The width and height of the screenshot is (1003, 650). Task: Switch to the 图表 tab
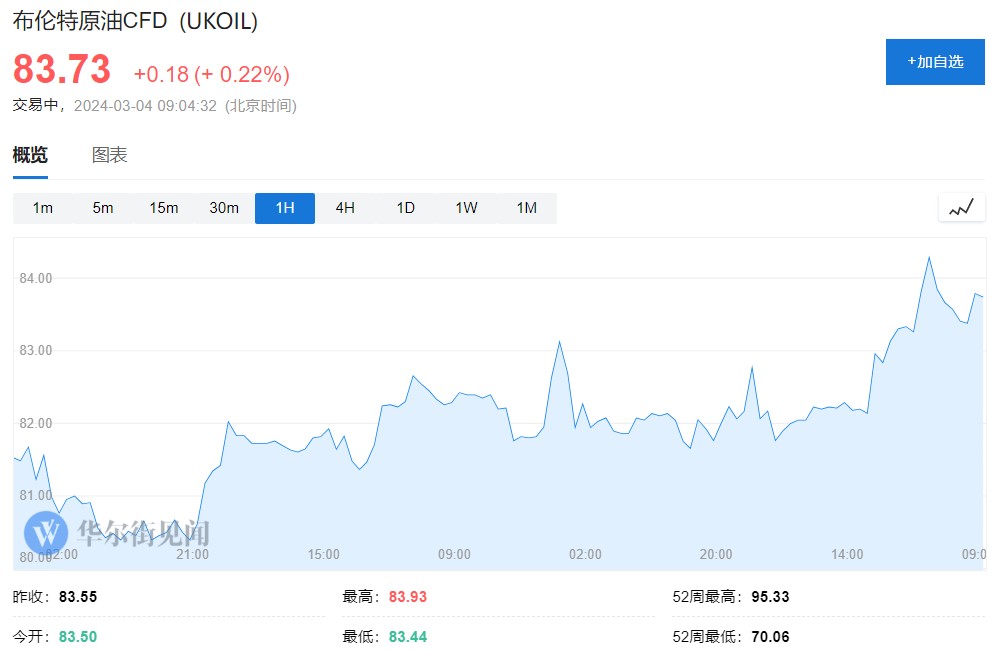(x=110, y=155)
